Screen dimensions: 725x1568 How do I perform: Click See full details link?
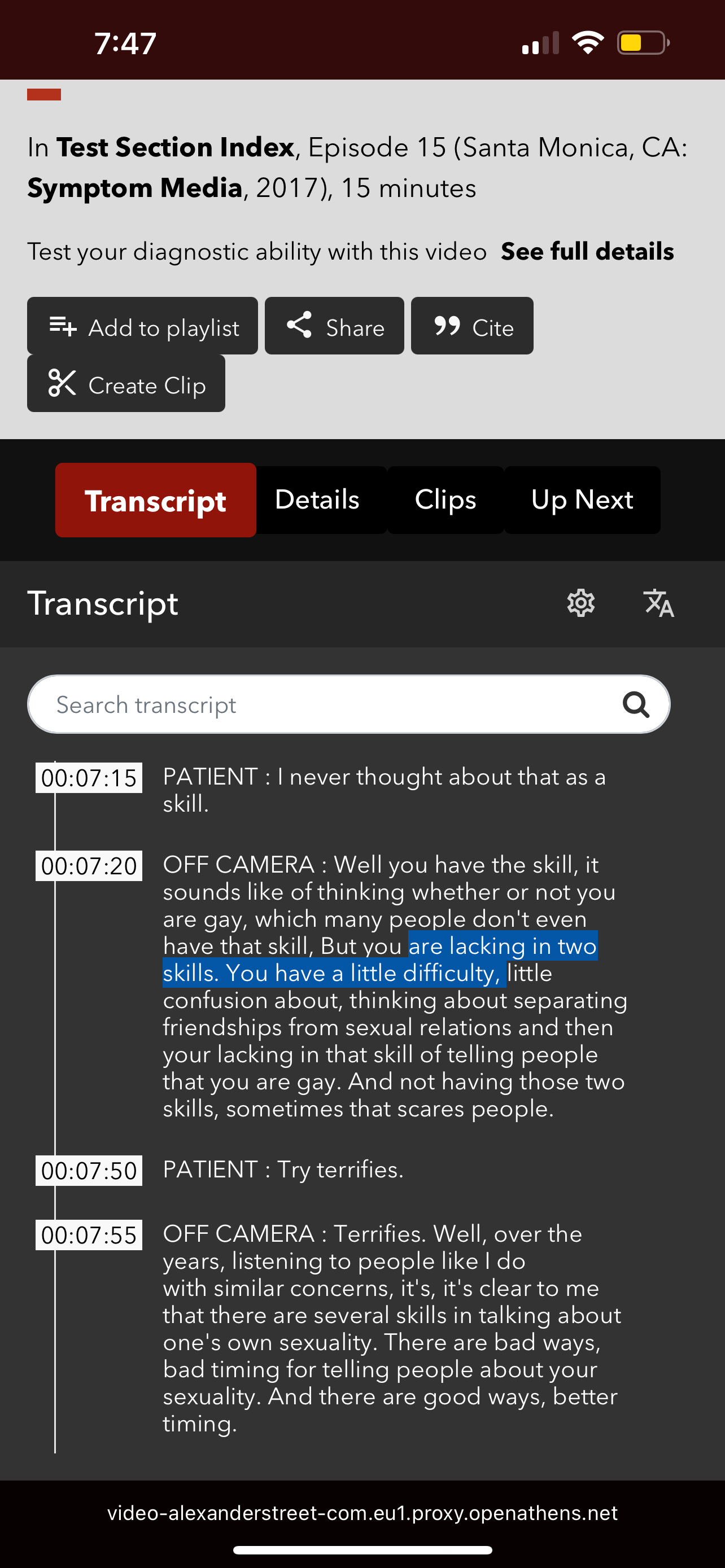coord(587,251)
